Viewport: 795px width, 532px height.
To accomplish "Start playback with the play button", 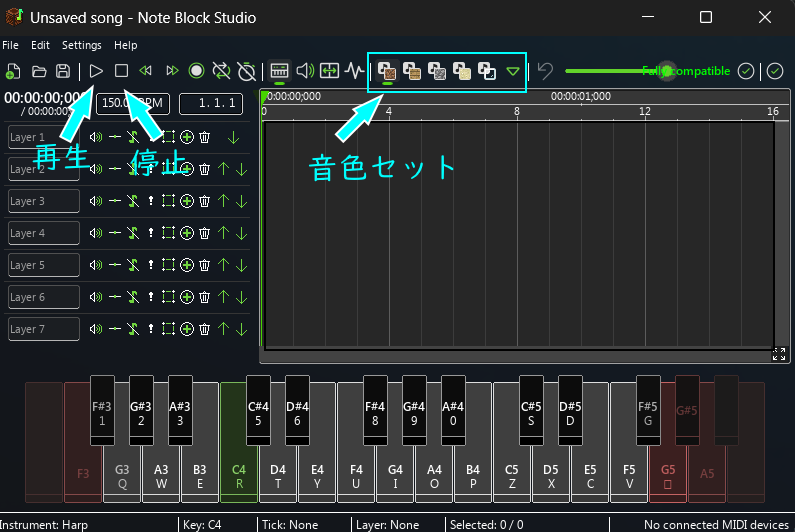I will [96, 71].
